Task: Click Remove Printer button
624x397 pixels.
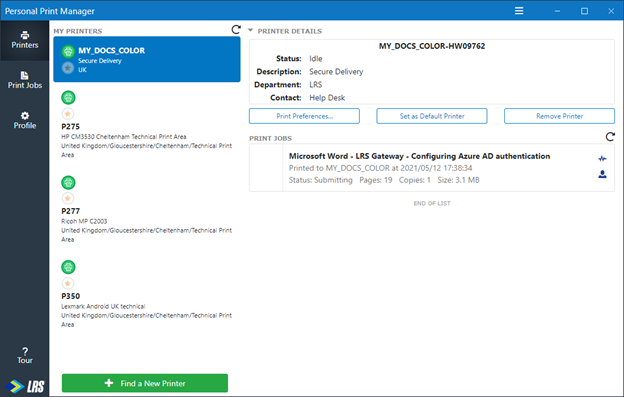Action: (560, 116)
